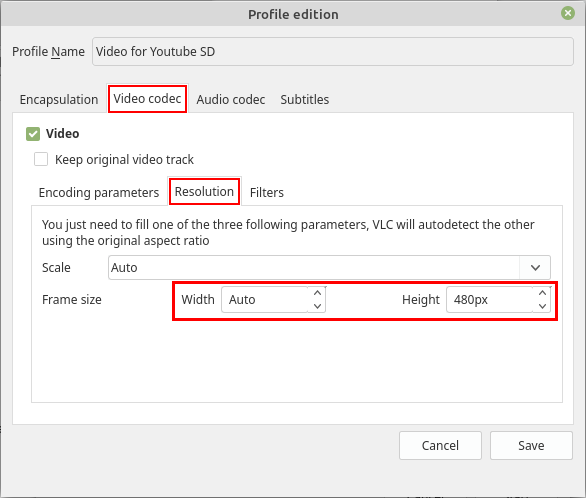Switch to the Encapsulation tab
Image resolution: width=586 pixels, height=498 pixels.
point(59,100)
